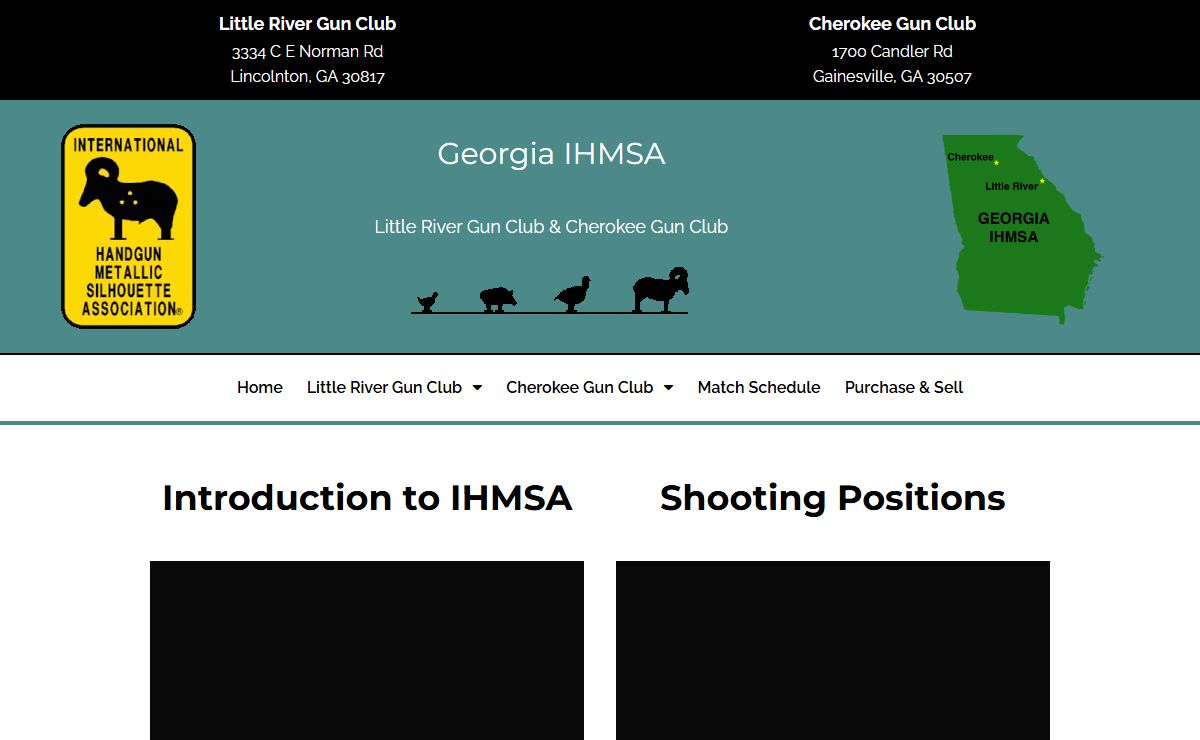The height and width of the screenshot is (740, 1200).
Task: Select the Lincolnton, GA 30817 text
Action: (x=307, y=76)
